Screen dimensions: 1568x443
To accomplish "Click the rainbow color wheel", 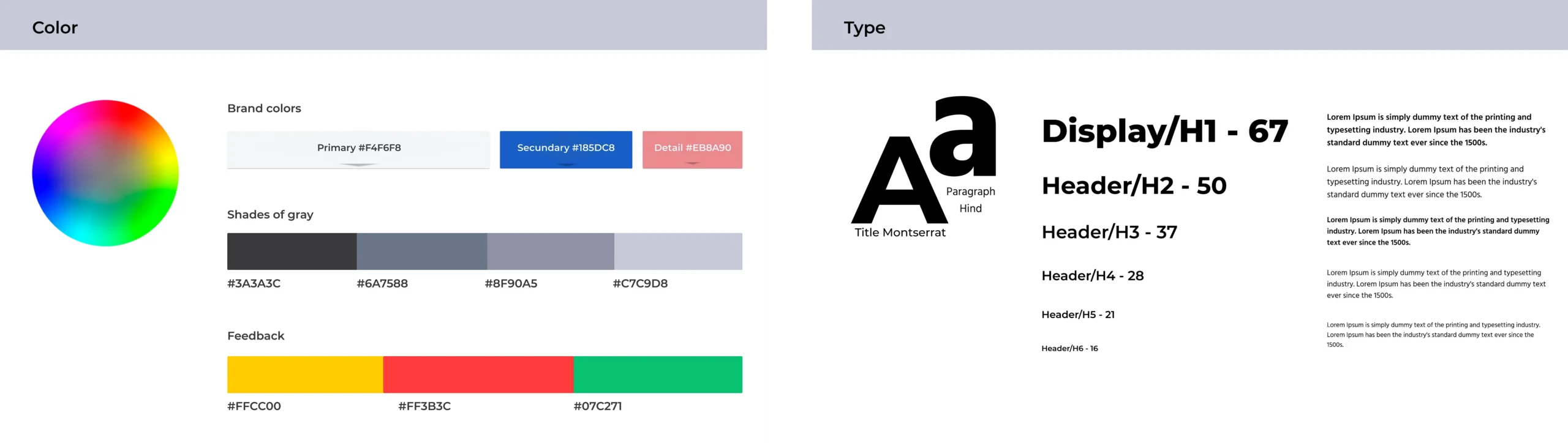I will click(105, 173).
